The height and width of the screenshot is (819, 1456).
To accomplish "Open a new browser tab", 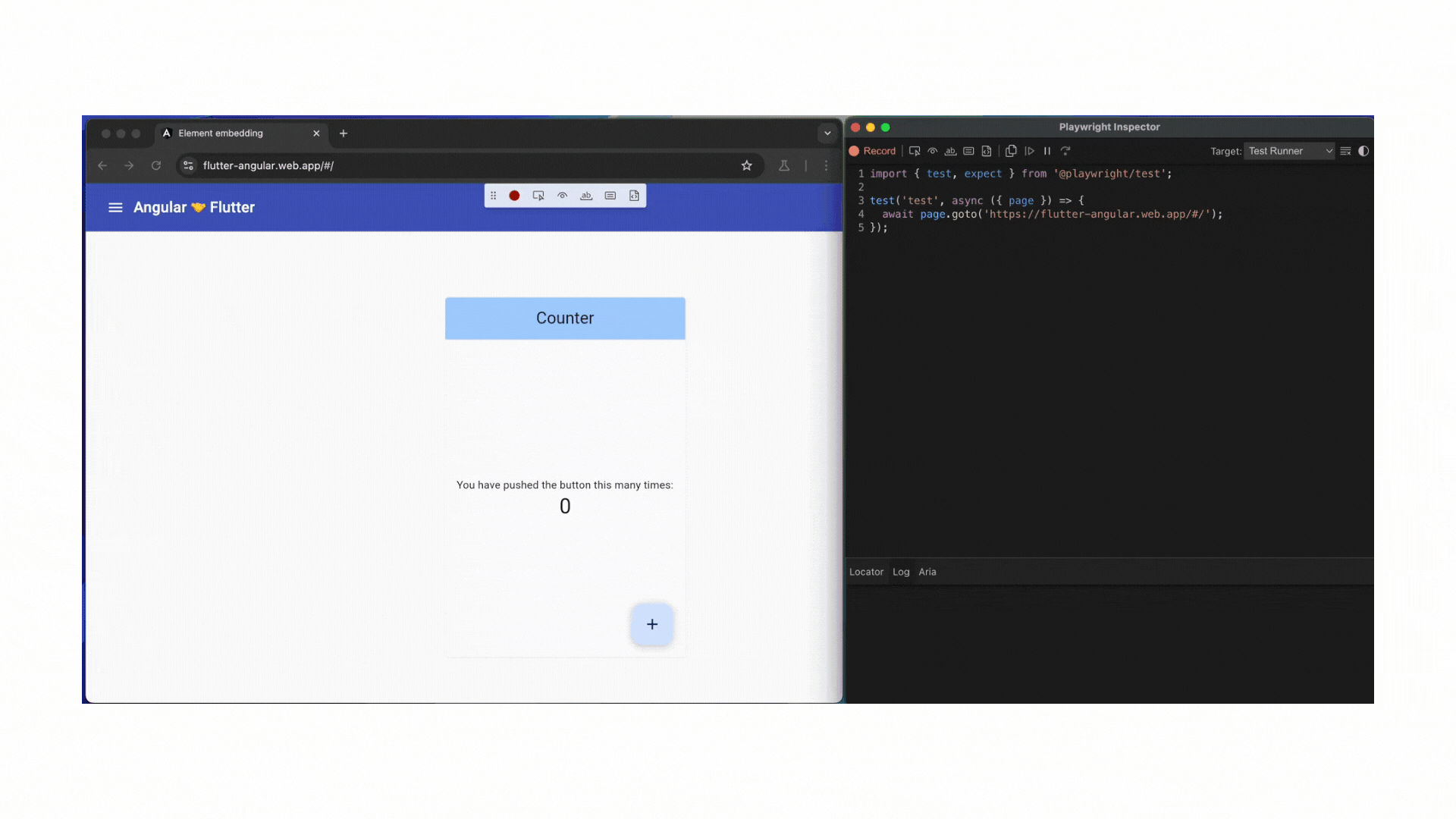I will [343, 133].
